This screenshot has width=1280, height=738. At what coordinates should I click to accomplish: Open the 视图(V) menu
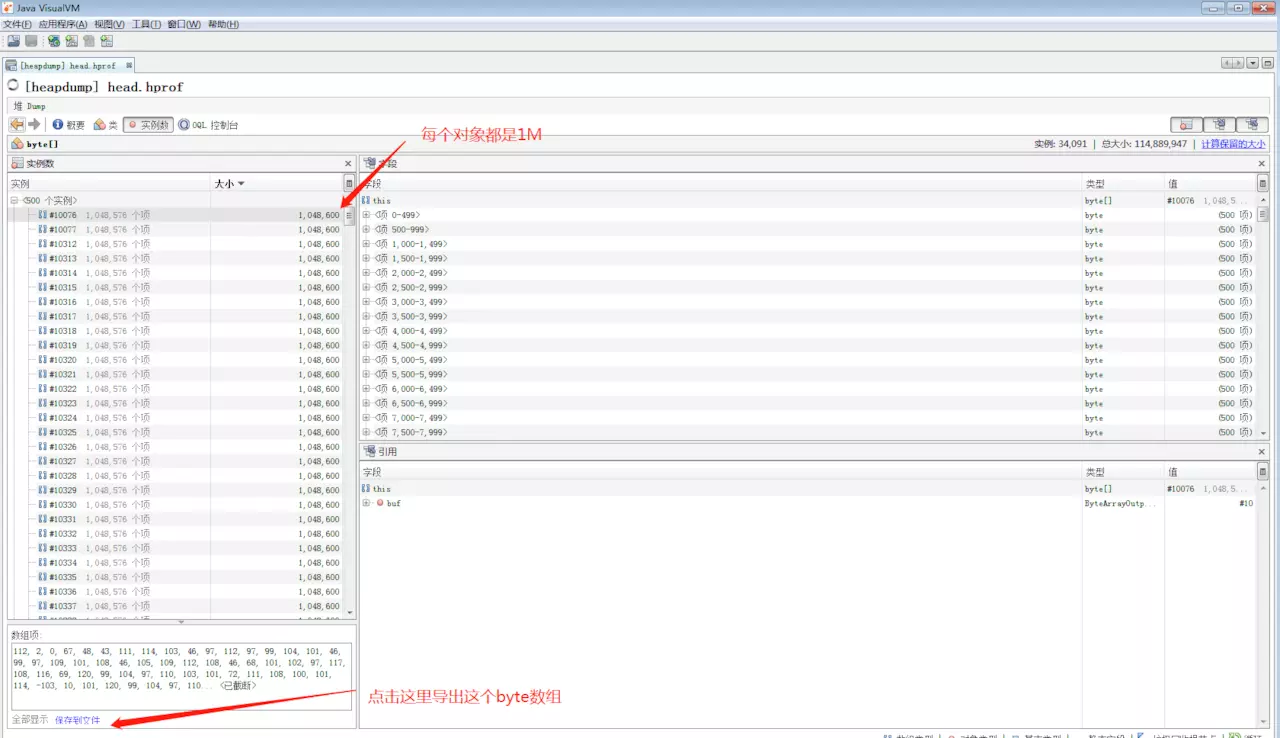coord(110,24)
